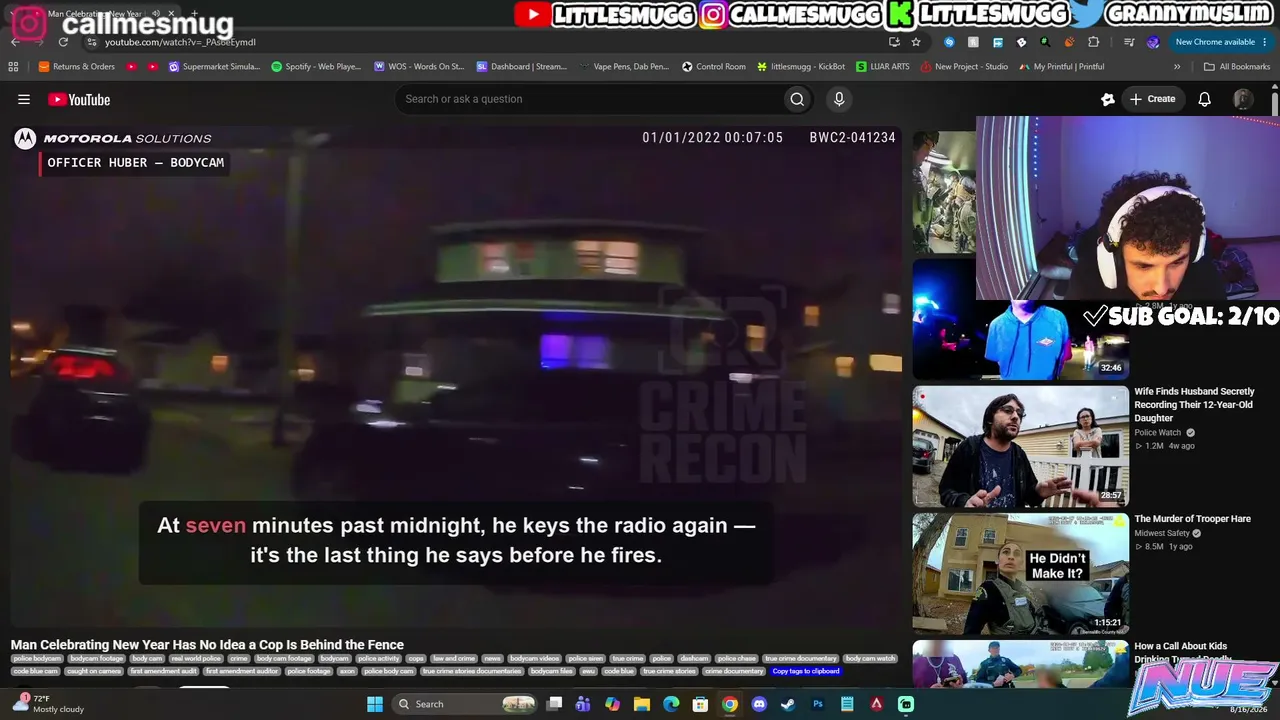Open the Midwest Safety channel link
This screenshot has height=720, width=1280.
coord(1162,533)
